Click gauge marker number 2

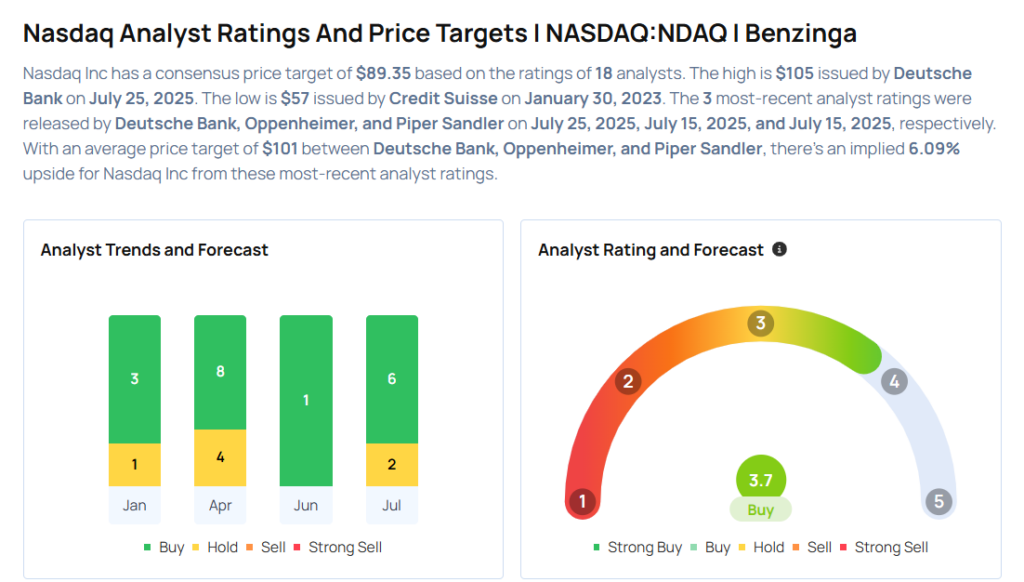tap(628, 381)
